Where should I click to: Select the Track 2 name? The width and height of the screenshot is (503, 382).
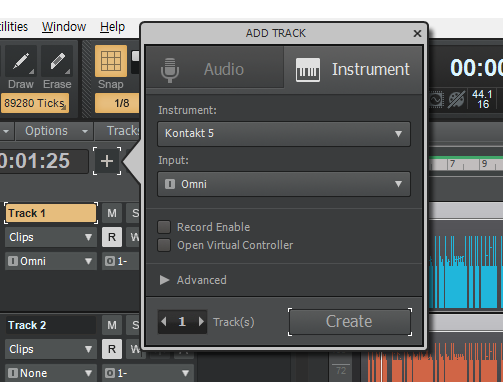click(51, 325)
